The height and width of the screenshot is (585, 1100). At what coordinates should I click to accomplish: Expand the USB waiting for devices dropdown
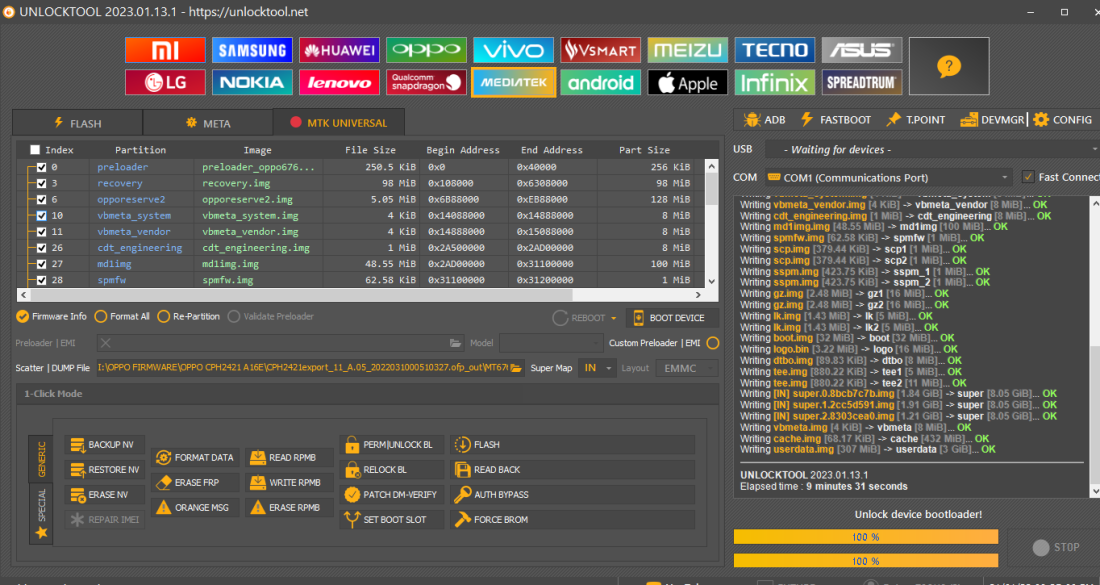[x=932, y=149]
